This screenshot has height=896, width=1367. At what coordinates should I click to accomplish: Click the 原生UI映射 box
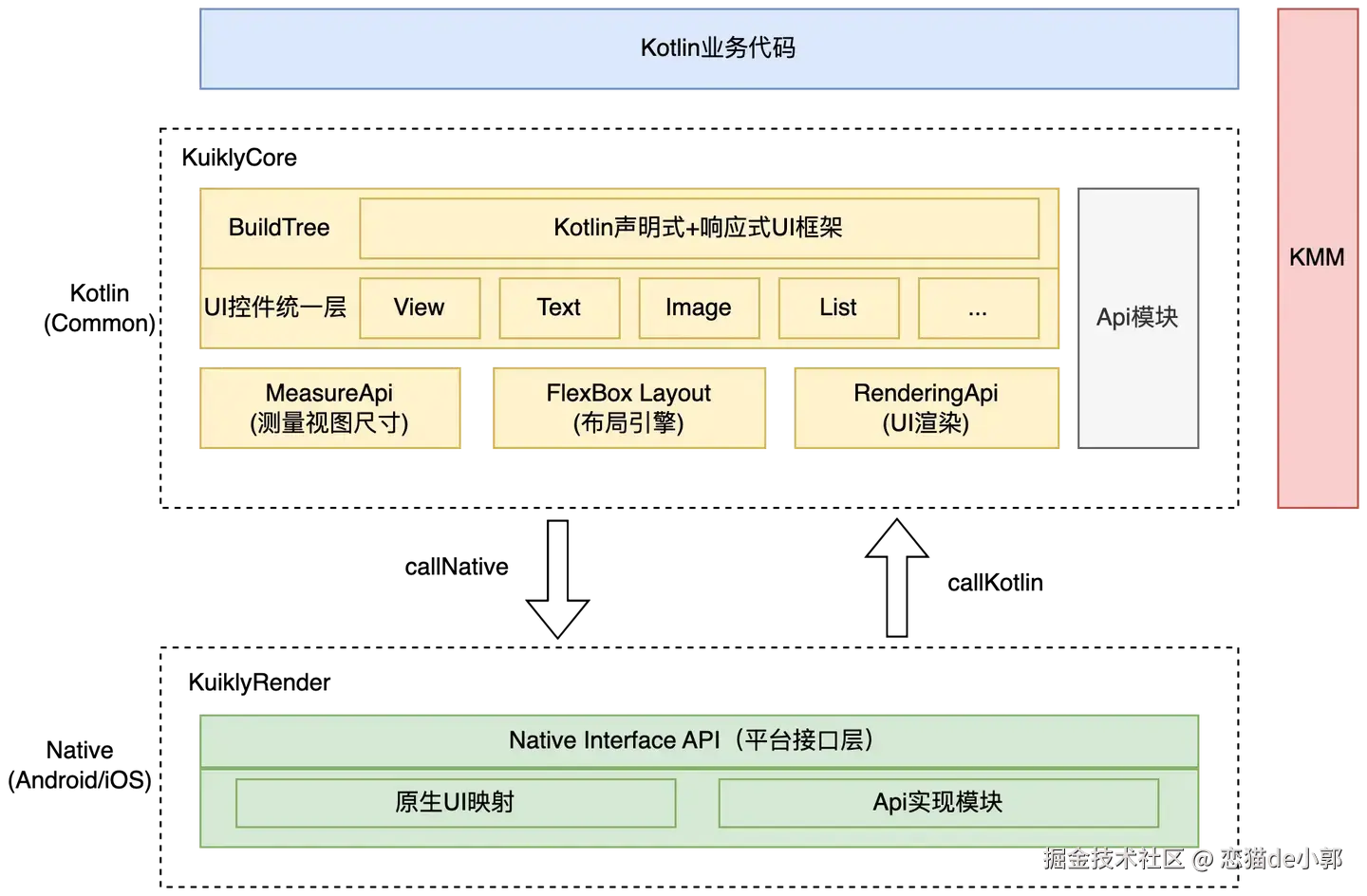tap(456, 803)
